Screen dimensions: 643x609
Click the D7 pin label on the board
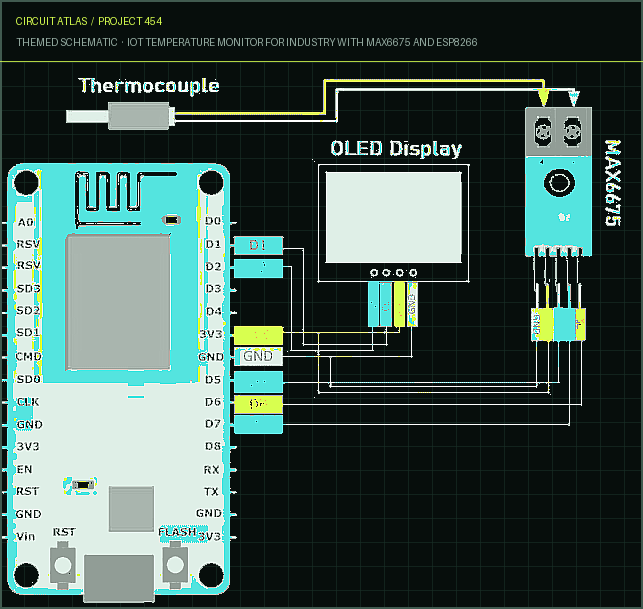213,423
